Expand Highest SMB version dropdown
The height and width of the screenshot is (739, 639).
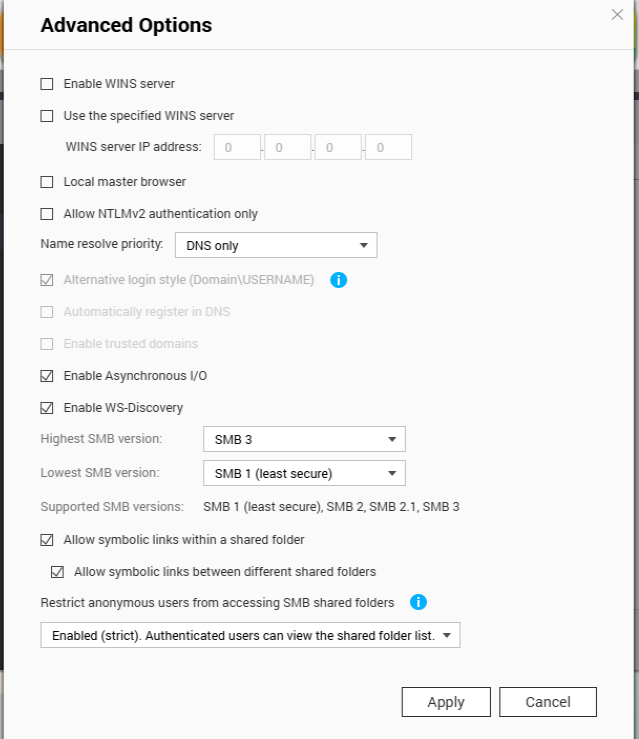tap(304, 439)
